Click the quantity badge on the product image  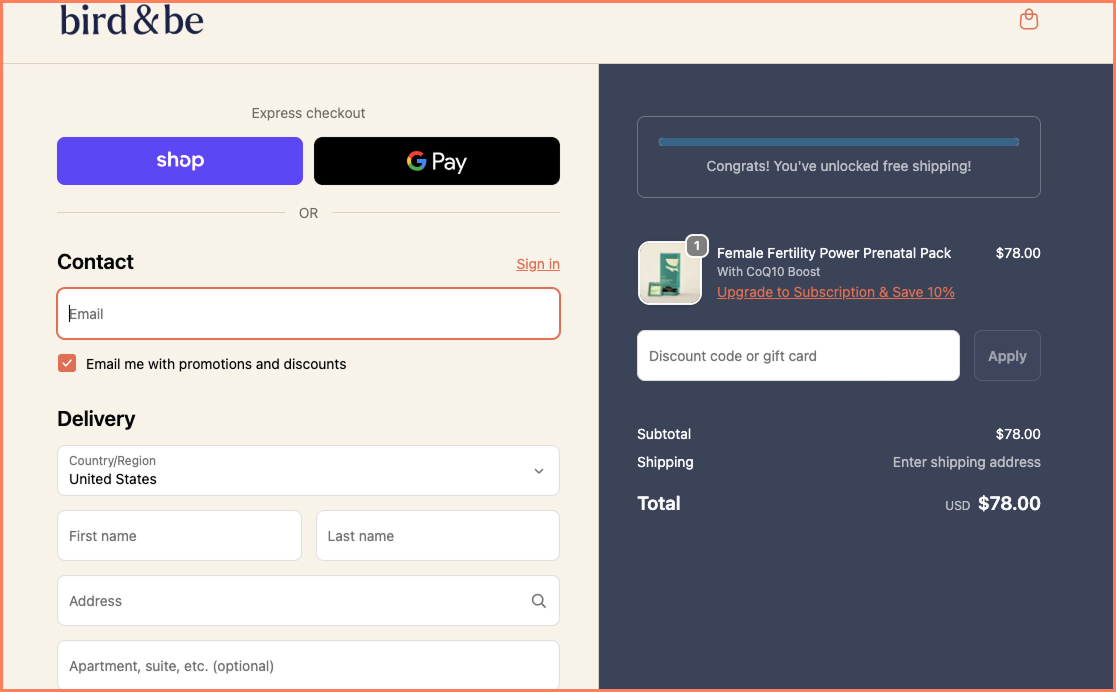(x=697, y=244)
